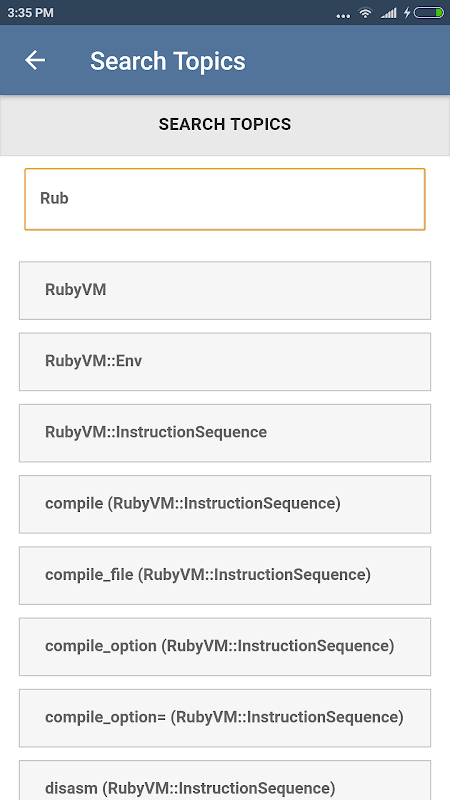Focus the search field containing Rub

click(x=224, y=199)
